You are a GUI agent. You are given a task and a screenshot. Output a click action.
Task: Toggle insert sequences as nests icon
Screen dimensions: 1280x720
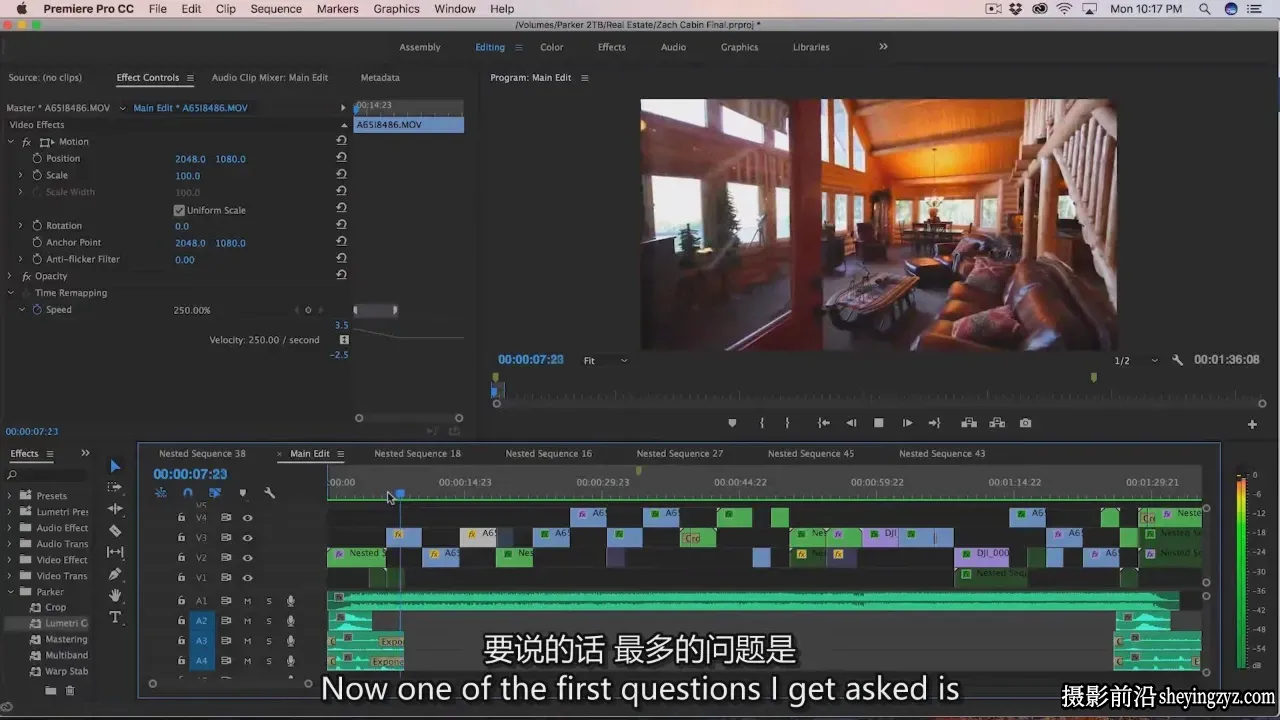(x=161, y=493)
